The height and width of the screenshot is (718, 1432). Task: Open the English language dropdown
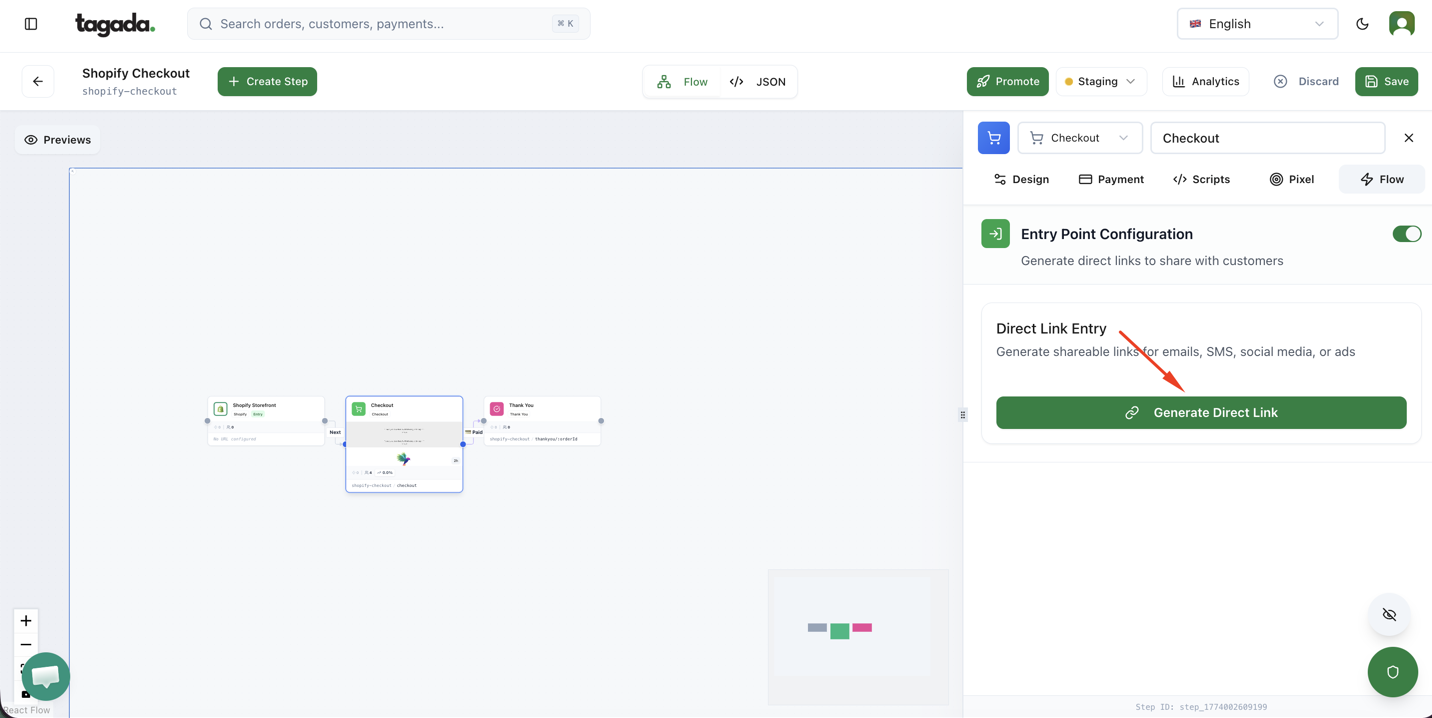tap(1257, 24)
